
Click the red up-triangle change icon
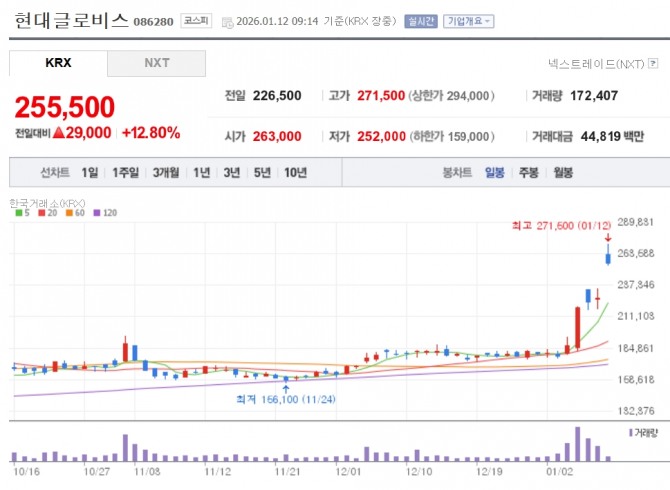click(x=59, y=132)
